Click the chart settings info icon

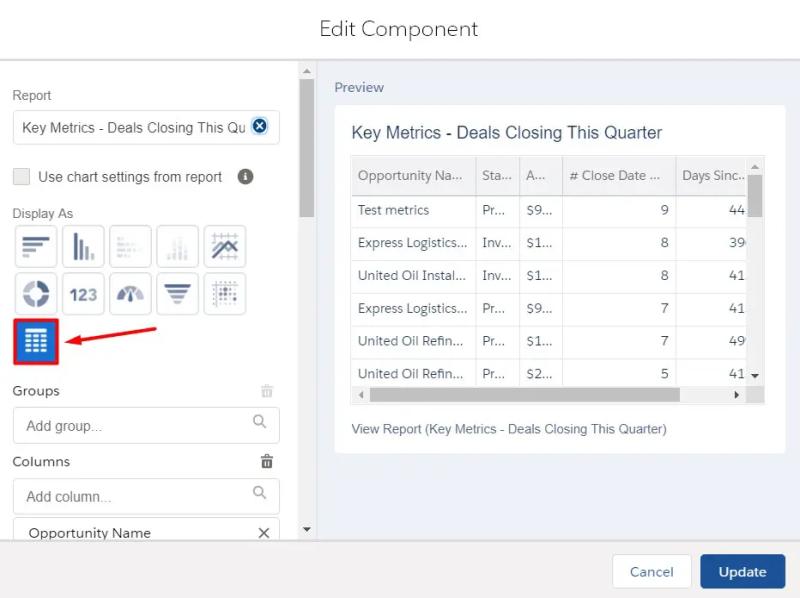tap(245, 177)
